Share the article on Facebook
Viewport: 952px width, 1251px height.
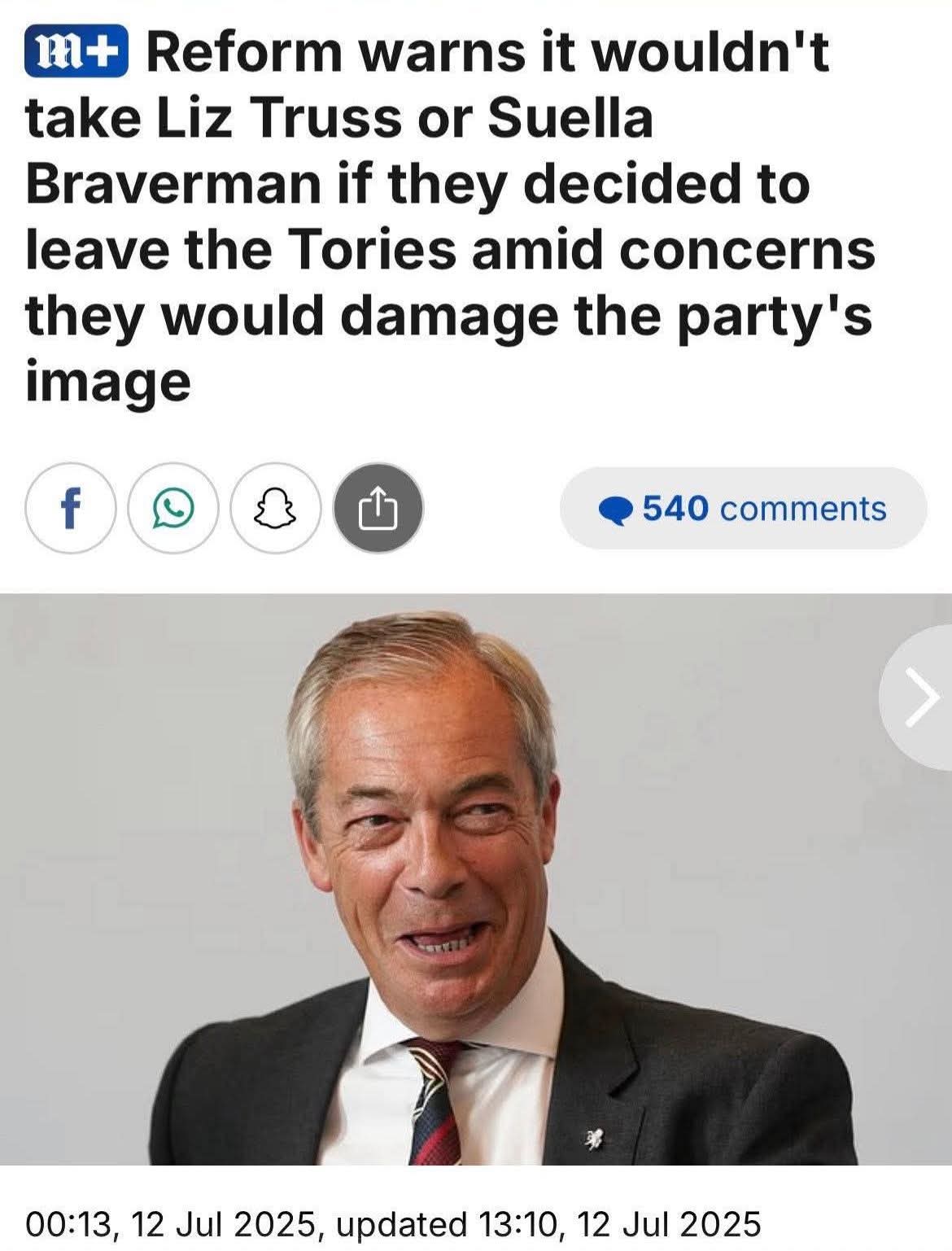pos(71,509)
